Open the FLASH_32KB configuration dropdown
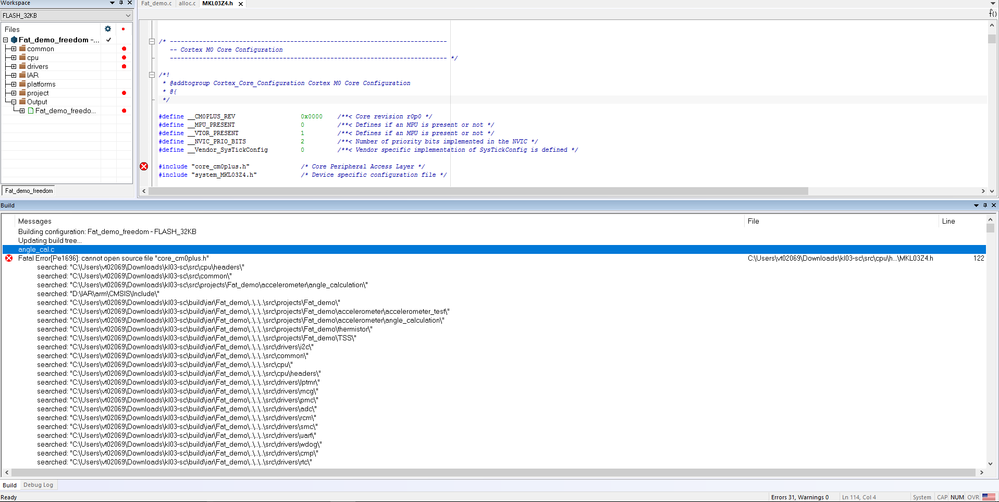999x502 pixels. point(66,15)
